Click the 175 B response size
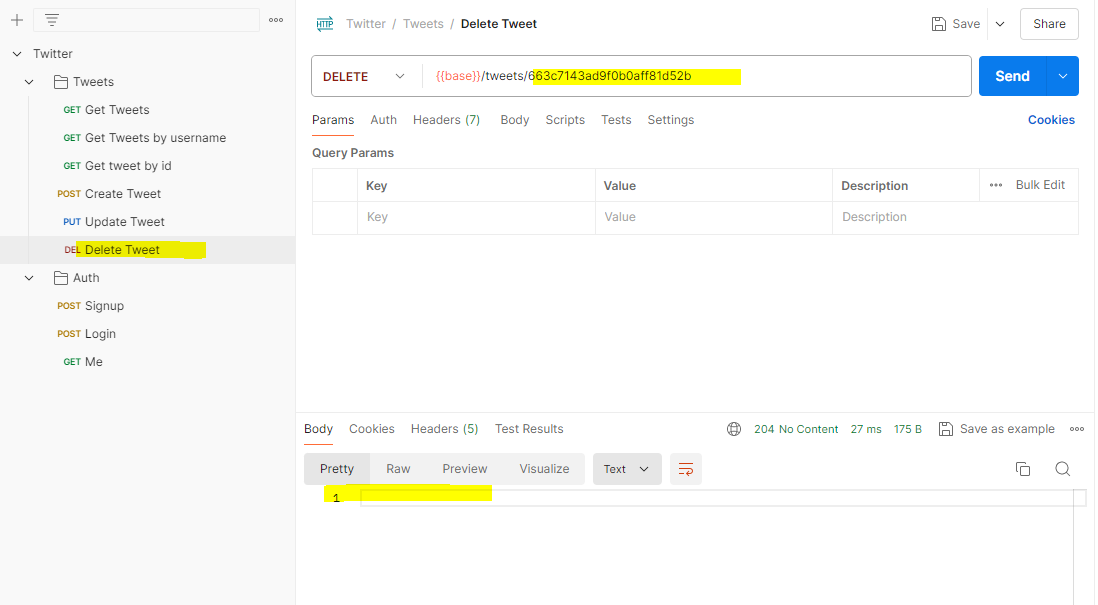Viewport: 1098px width, 605px height. pyautogui.click(x=908, y=429)
